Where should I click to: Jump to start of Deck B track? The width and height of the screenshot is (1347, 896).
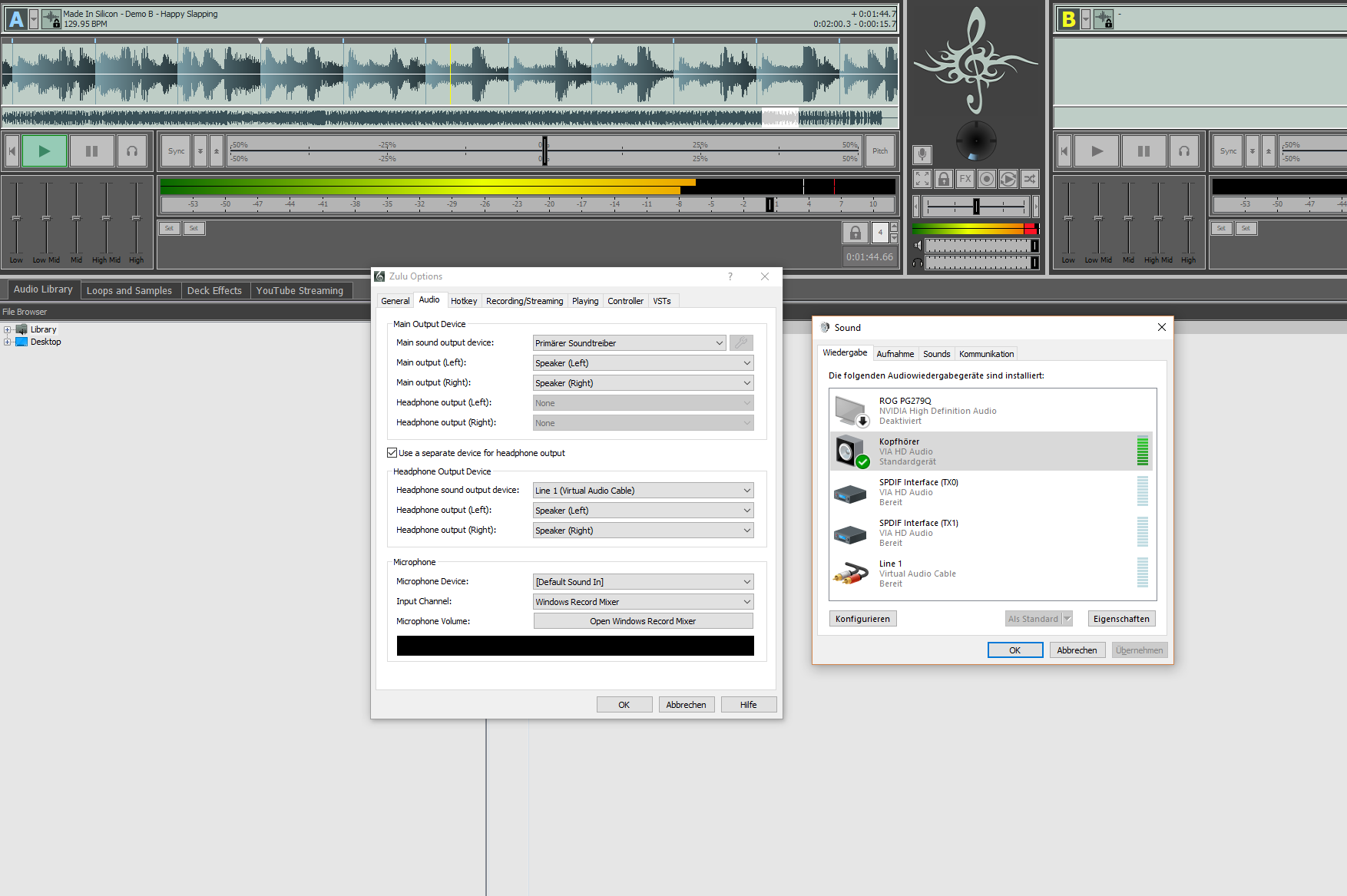(x=1064, y=151)
